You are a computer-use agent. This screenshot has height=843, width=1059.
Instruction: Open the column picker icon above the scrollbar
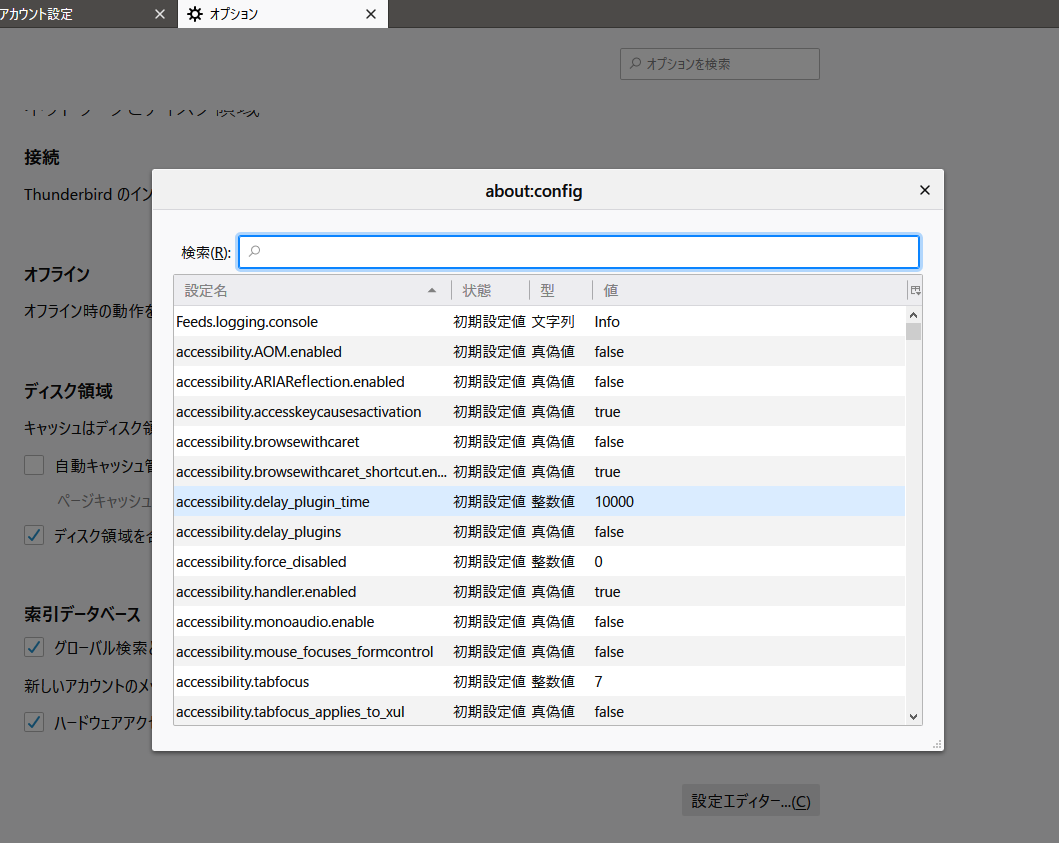click(914, 289)
